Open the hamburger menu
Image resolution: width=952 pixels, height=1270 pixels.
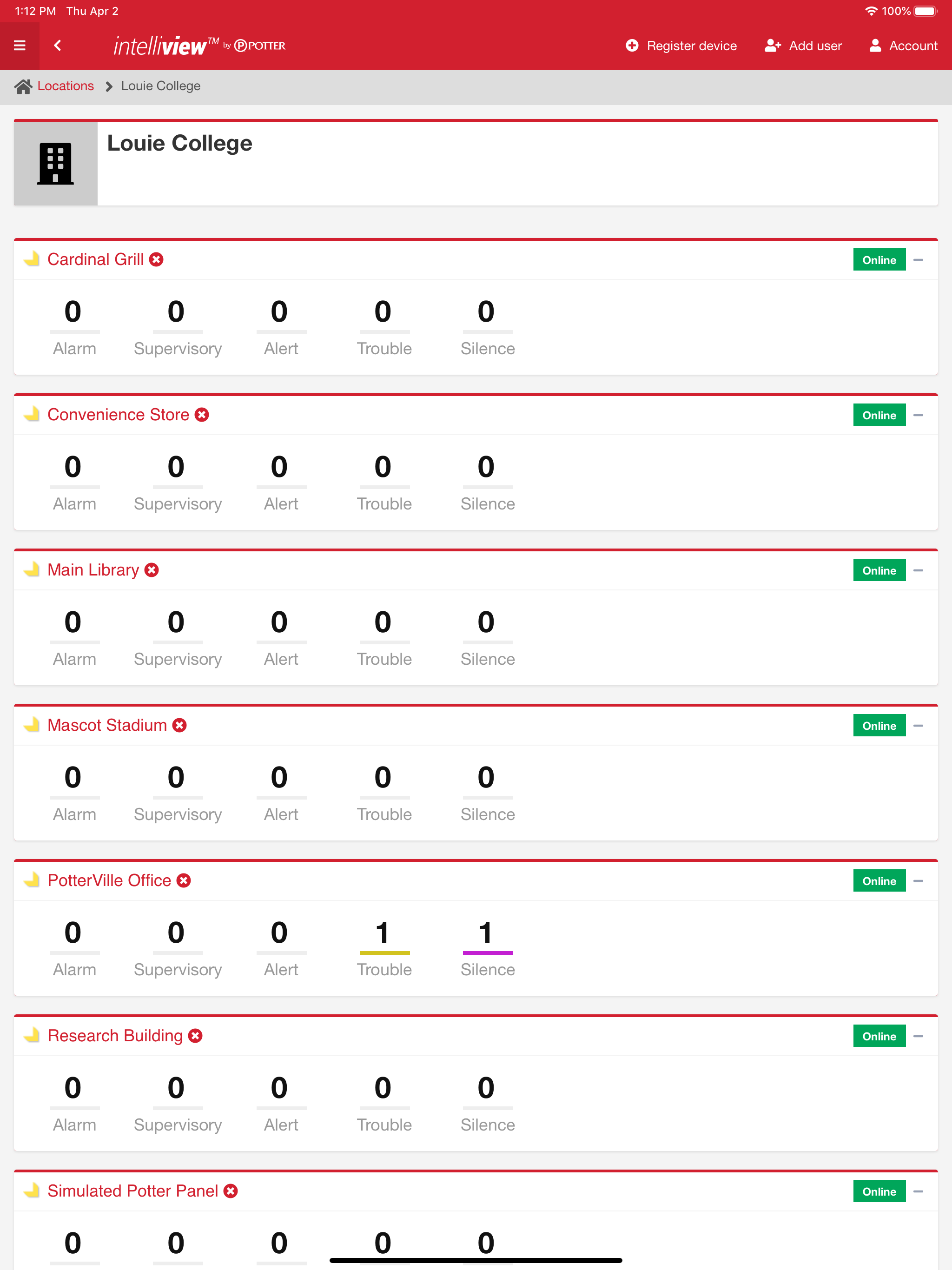pos(20,46)
